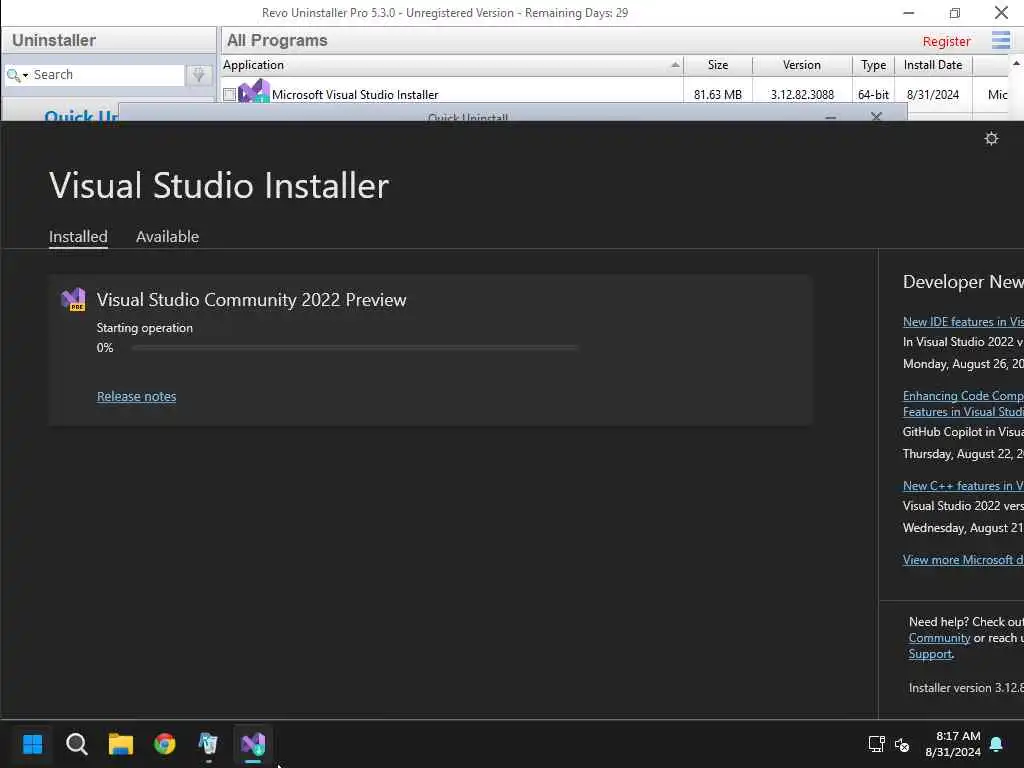Open Revo Uninstaller hamburger menu icon
Screen dimensions: 1024x768
coord(1000,40)
